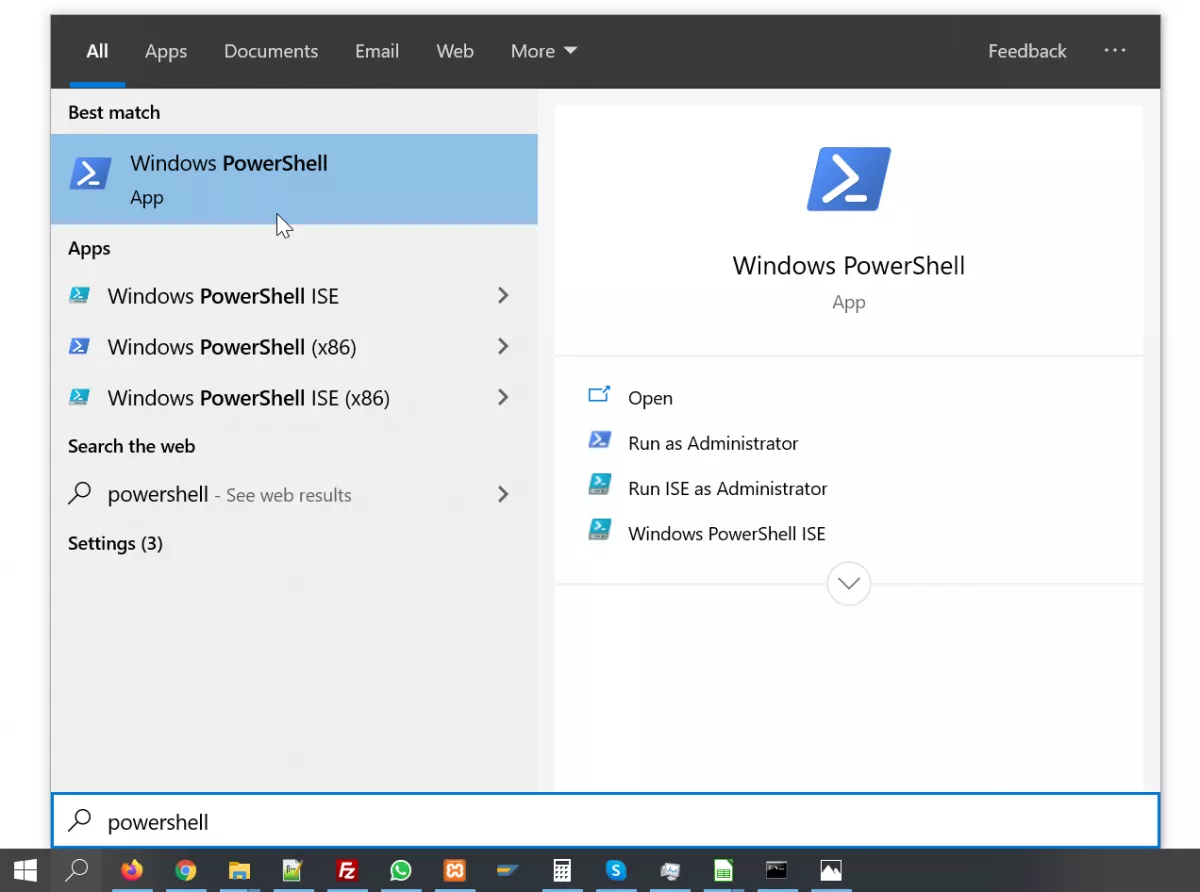Click the Run as Administrator icon
The image size is (1200, 892).
[599, 439]
